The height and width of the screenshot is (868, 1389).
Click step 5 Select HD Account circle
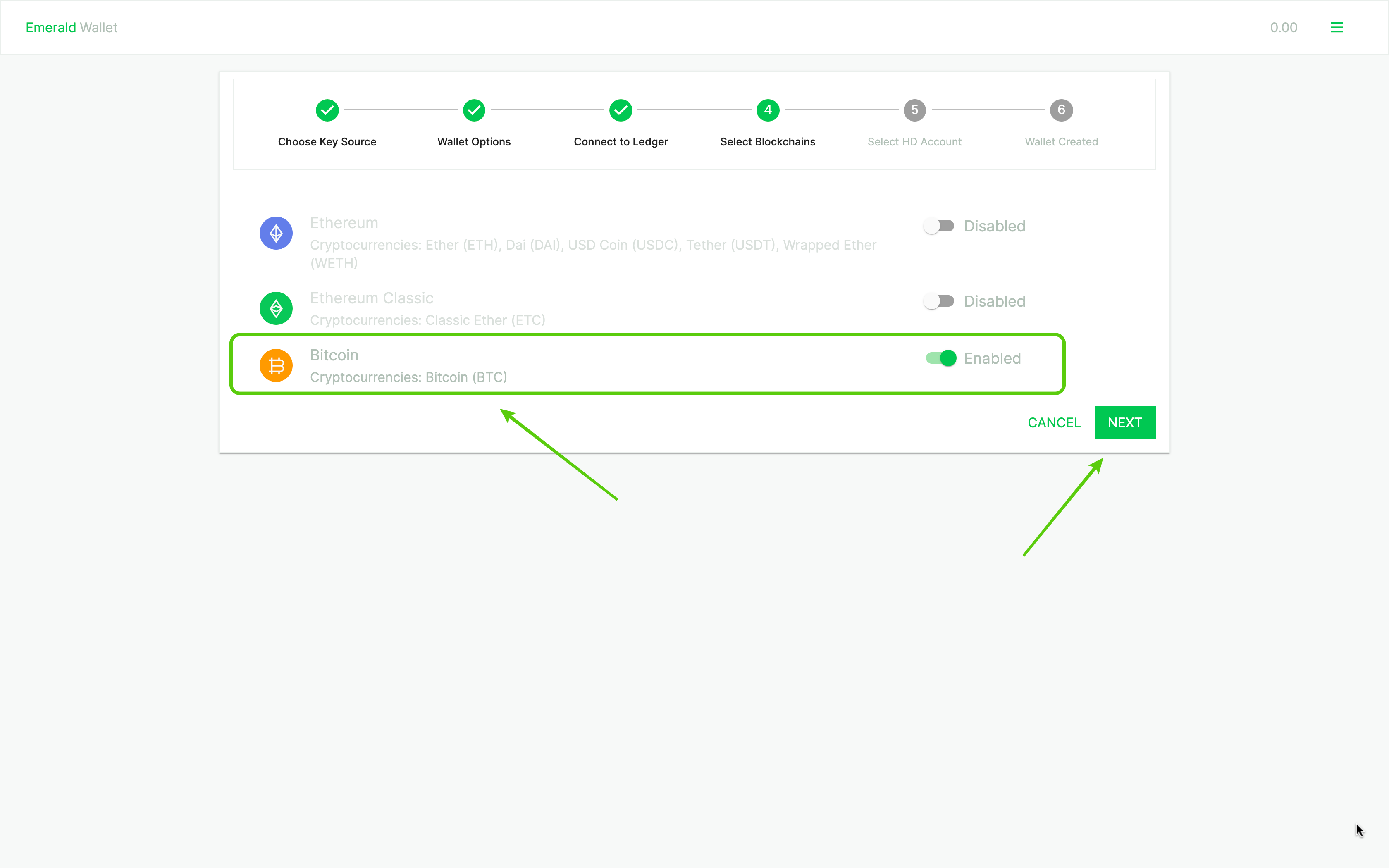(x=914, y=110)
